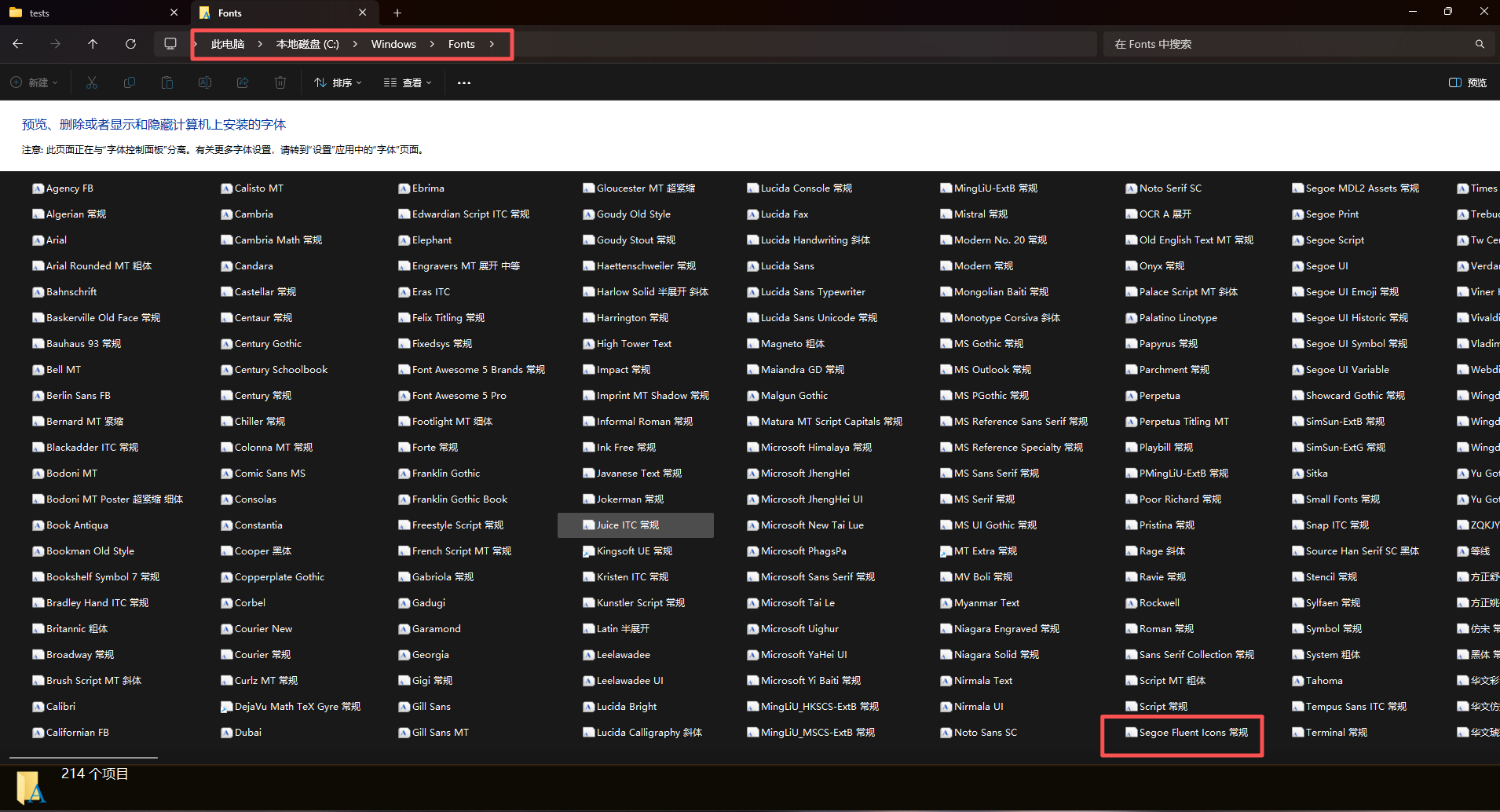The image size is (1500, 812).
Task: Select the Bahnschrift font item
Action: tap(64, 291)
